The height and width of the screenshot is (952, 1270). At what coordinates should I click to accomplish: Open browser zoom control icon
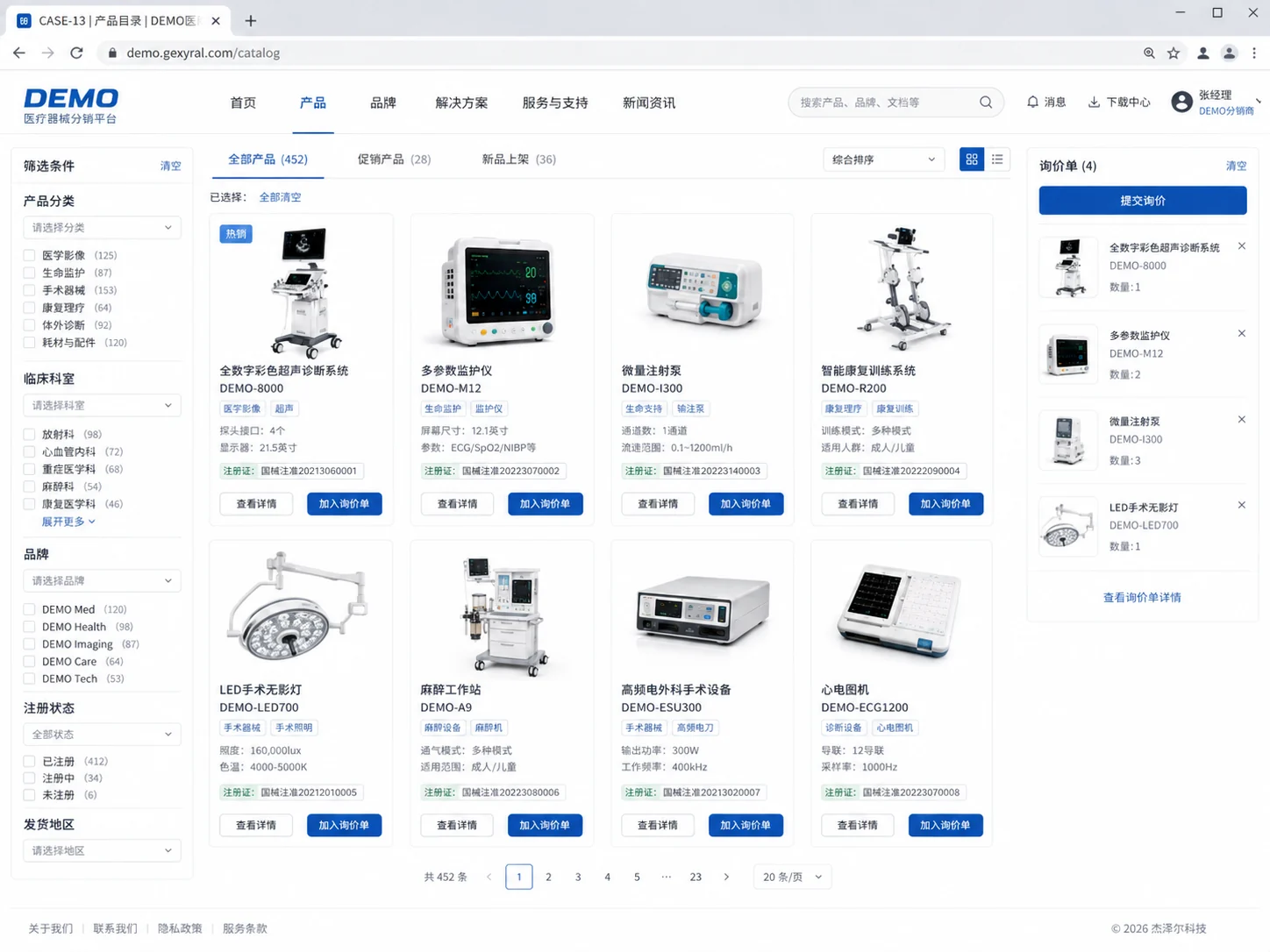point(1149,53)
